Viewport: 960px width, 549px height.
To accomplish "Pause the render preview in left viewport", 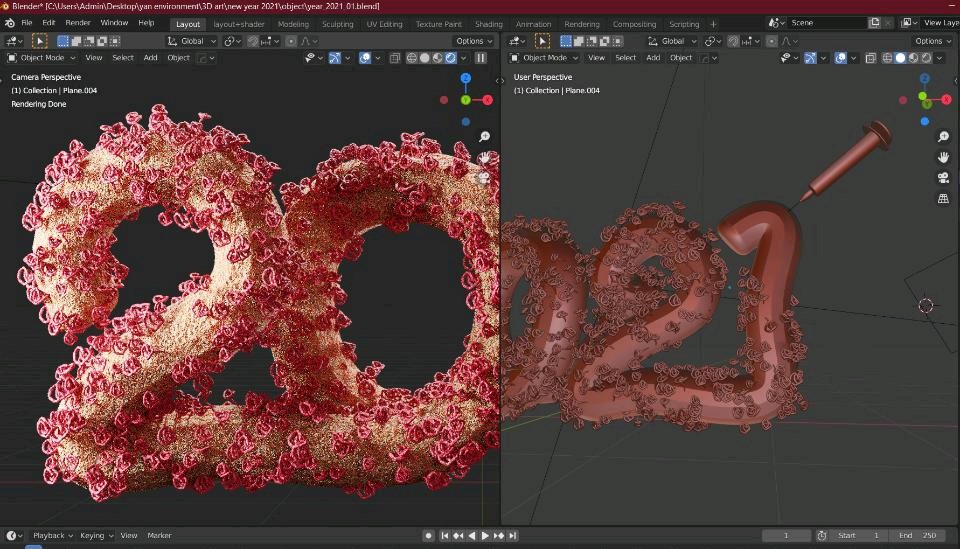I will (x=481, y=58).
